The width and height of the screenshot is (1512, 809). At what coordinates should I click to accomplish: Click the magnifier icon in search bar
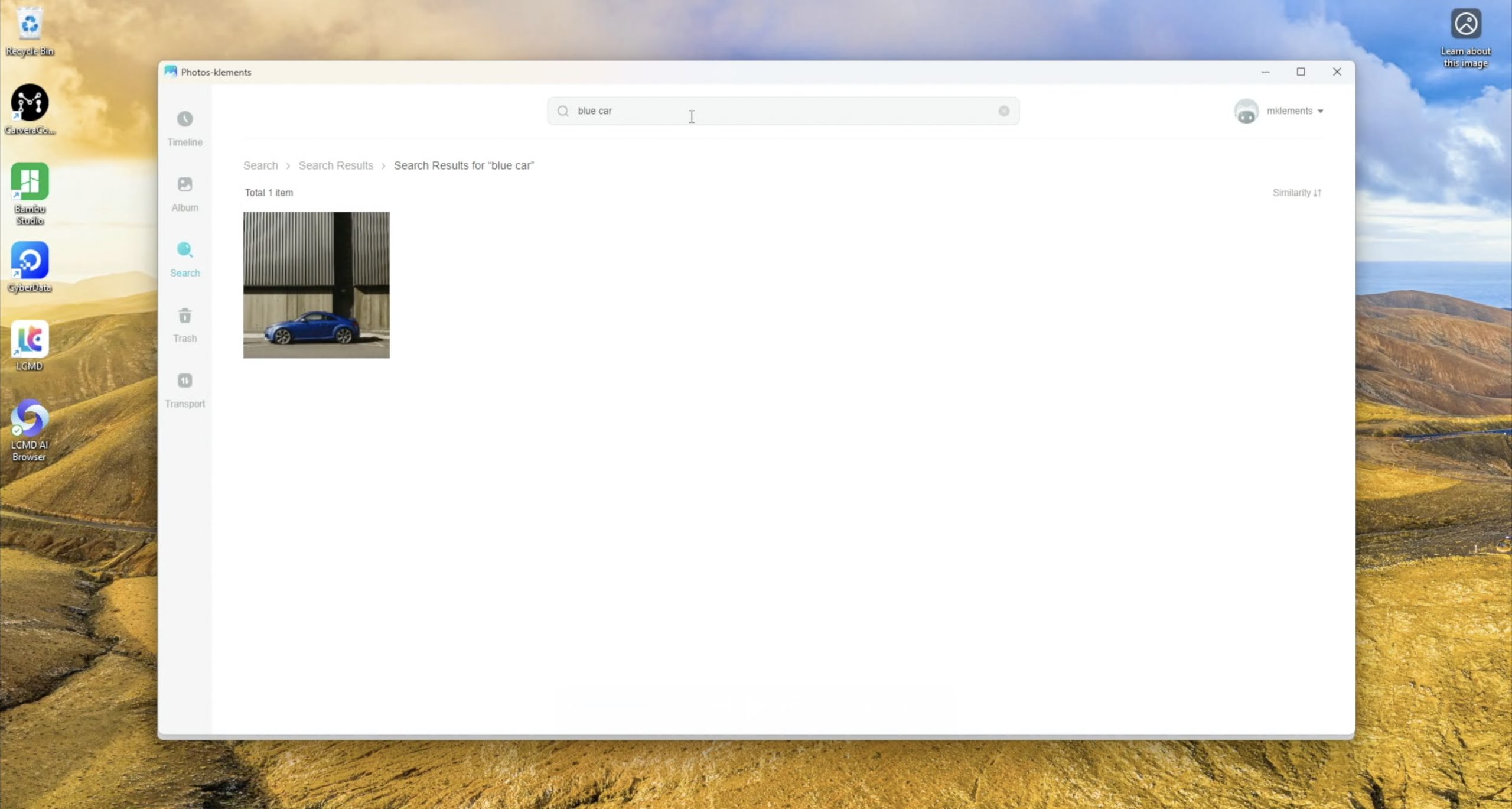click(x=563, y=111)
